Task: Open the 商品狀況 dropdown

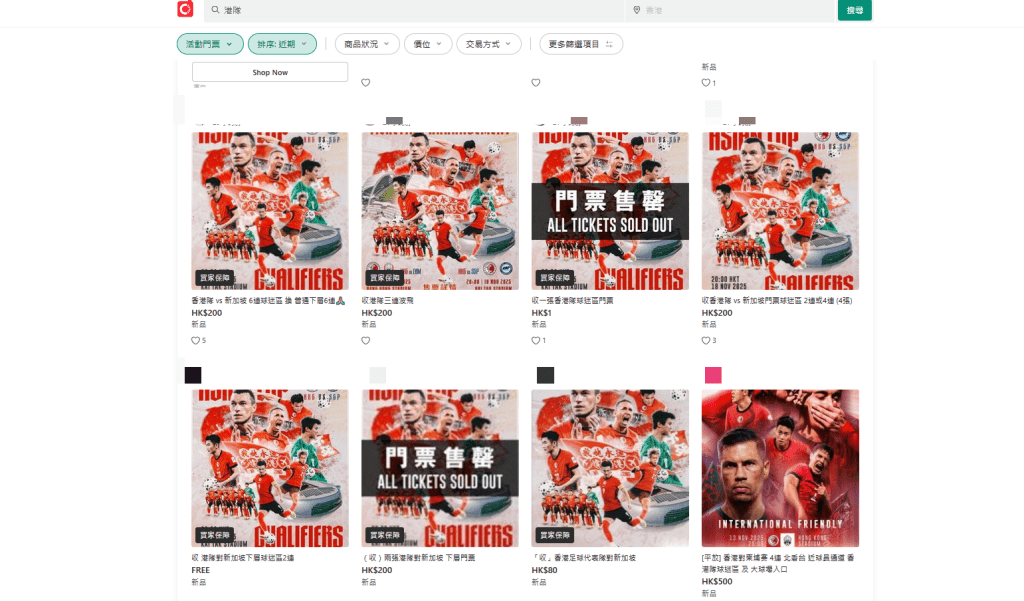Action: coord(367,43)
